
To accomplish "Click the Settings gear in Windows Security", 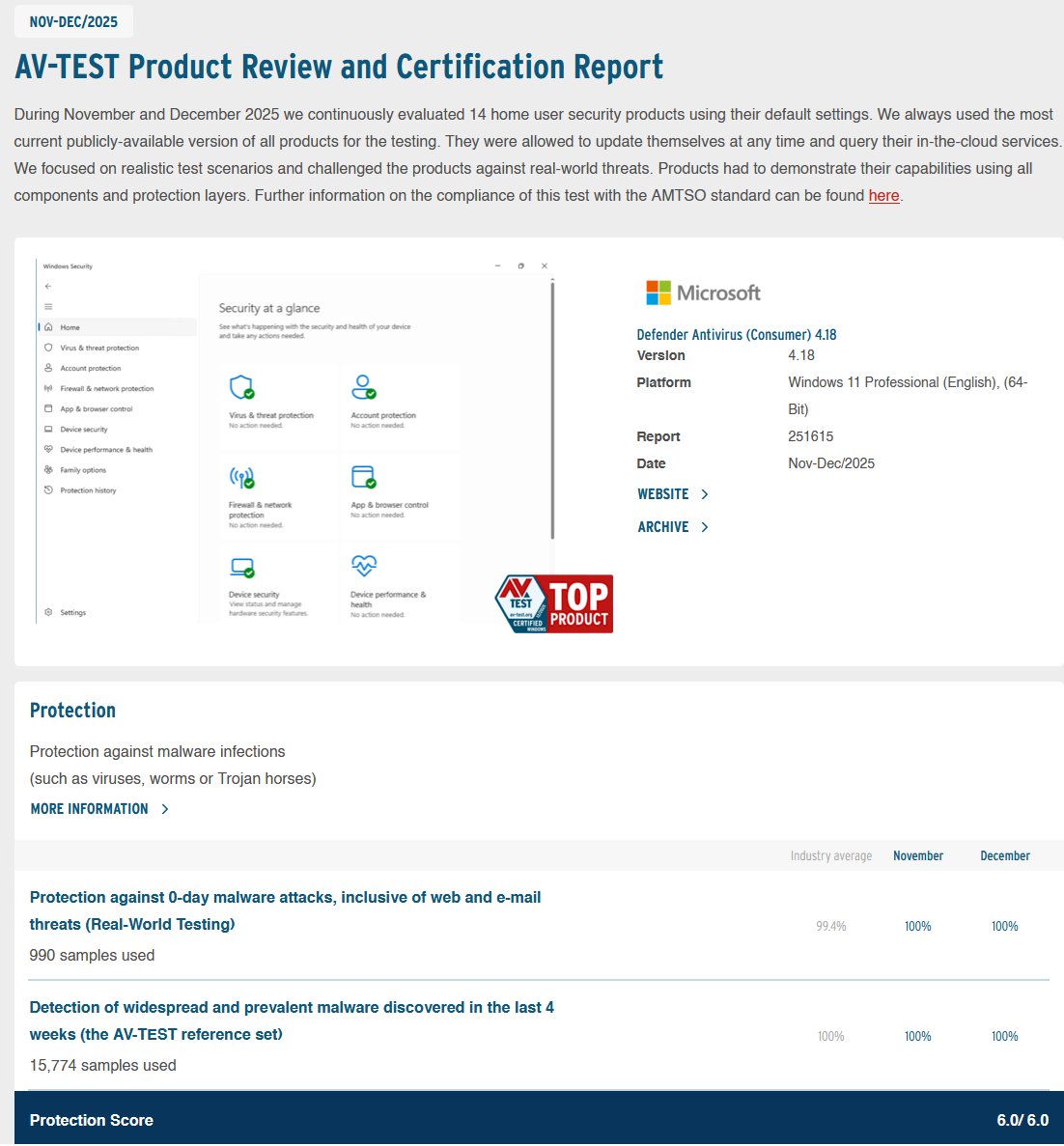I will 48,612.
